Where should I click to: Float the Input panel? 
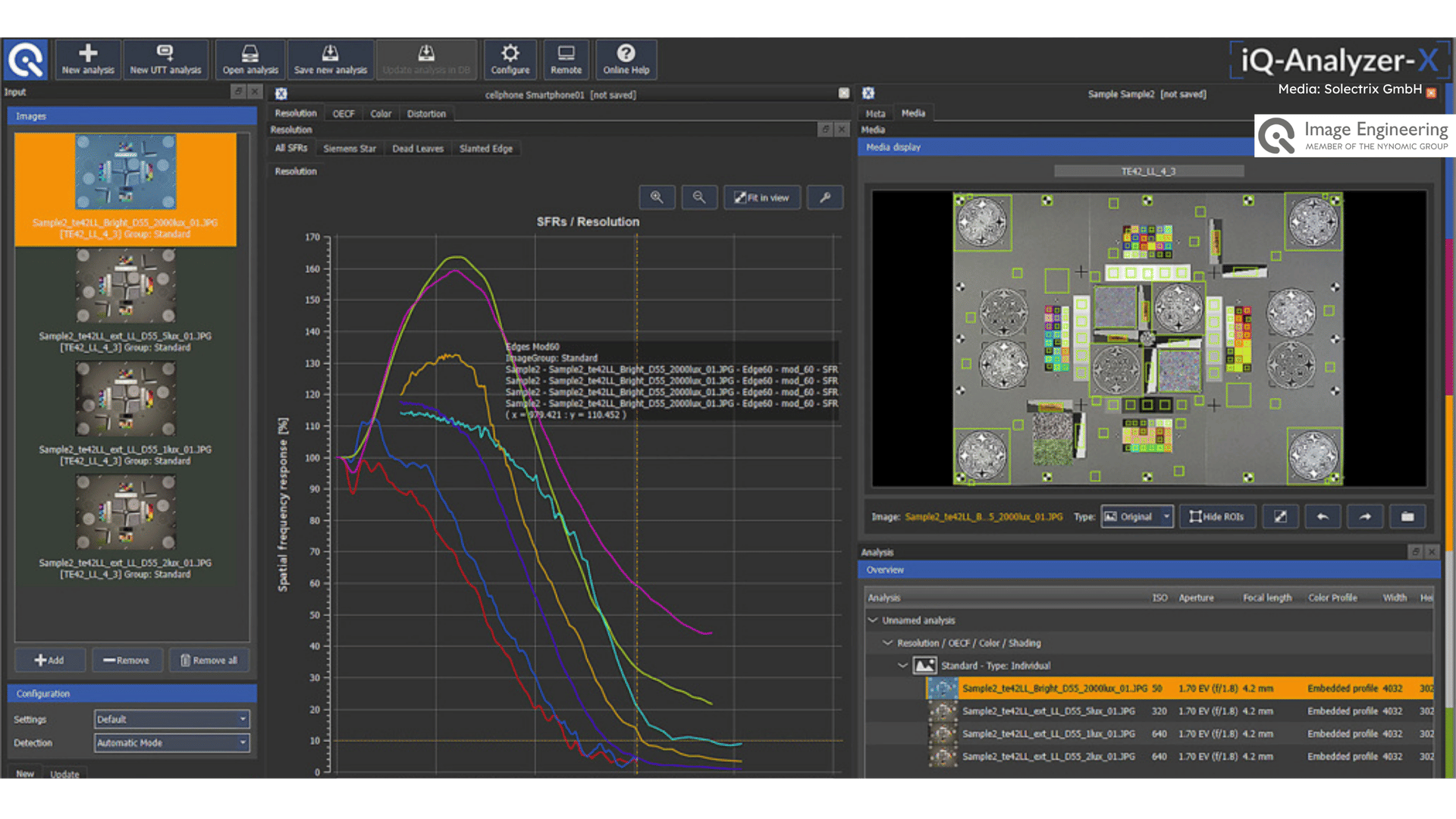238,92
